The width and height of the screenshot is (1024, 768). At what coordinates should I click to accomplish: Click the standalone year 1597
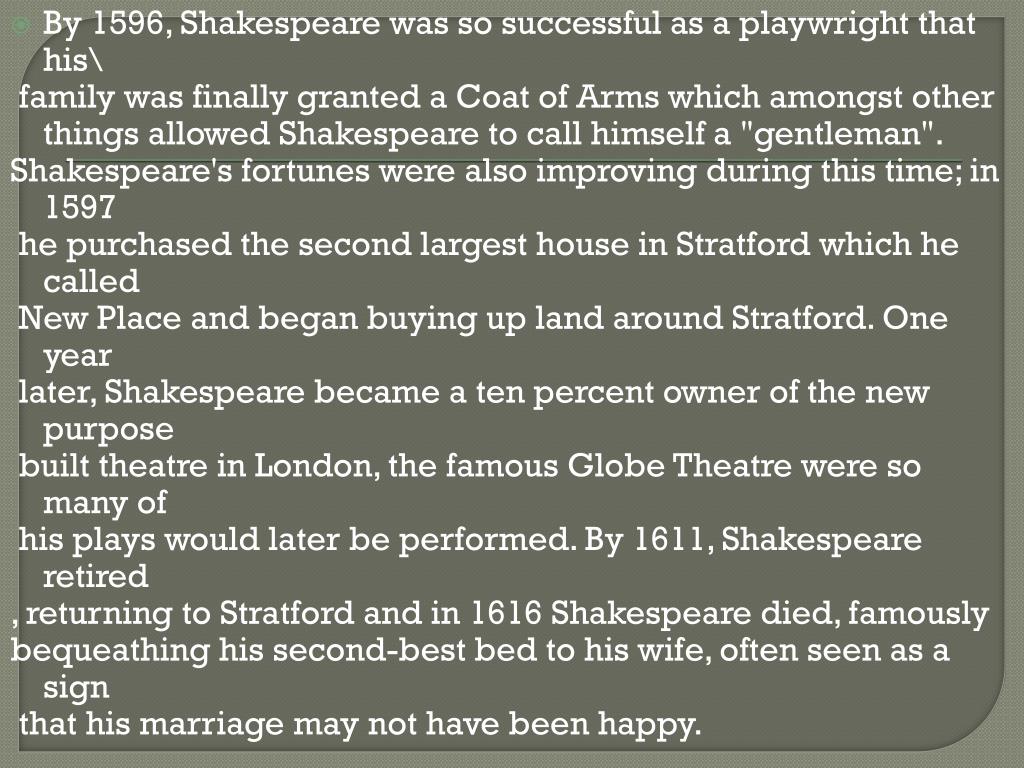[80, 208]
